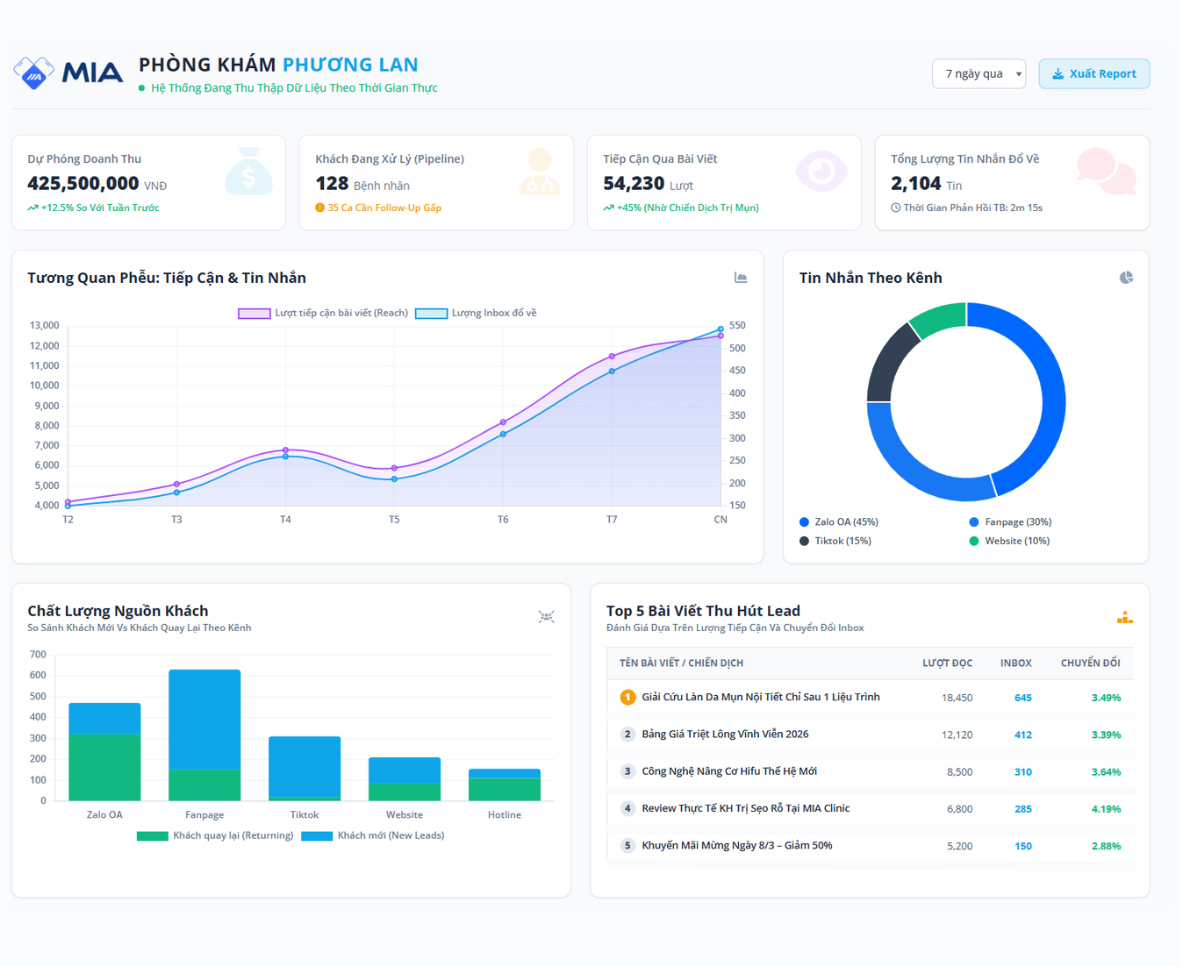Click the clock icon beside Thời Gian Phản Hồi
Viewport: 1180px width, 966px height.
(x=896, y=208)
